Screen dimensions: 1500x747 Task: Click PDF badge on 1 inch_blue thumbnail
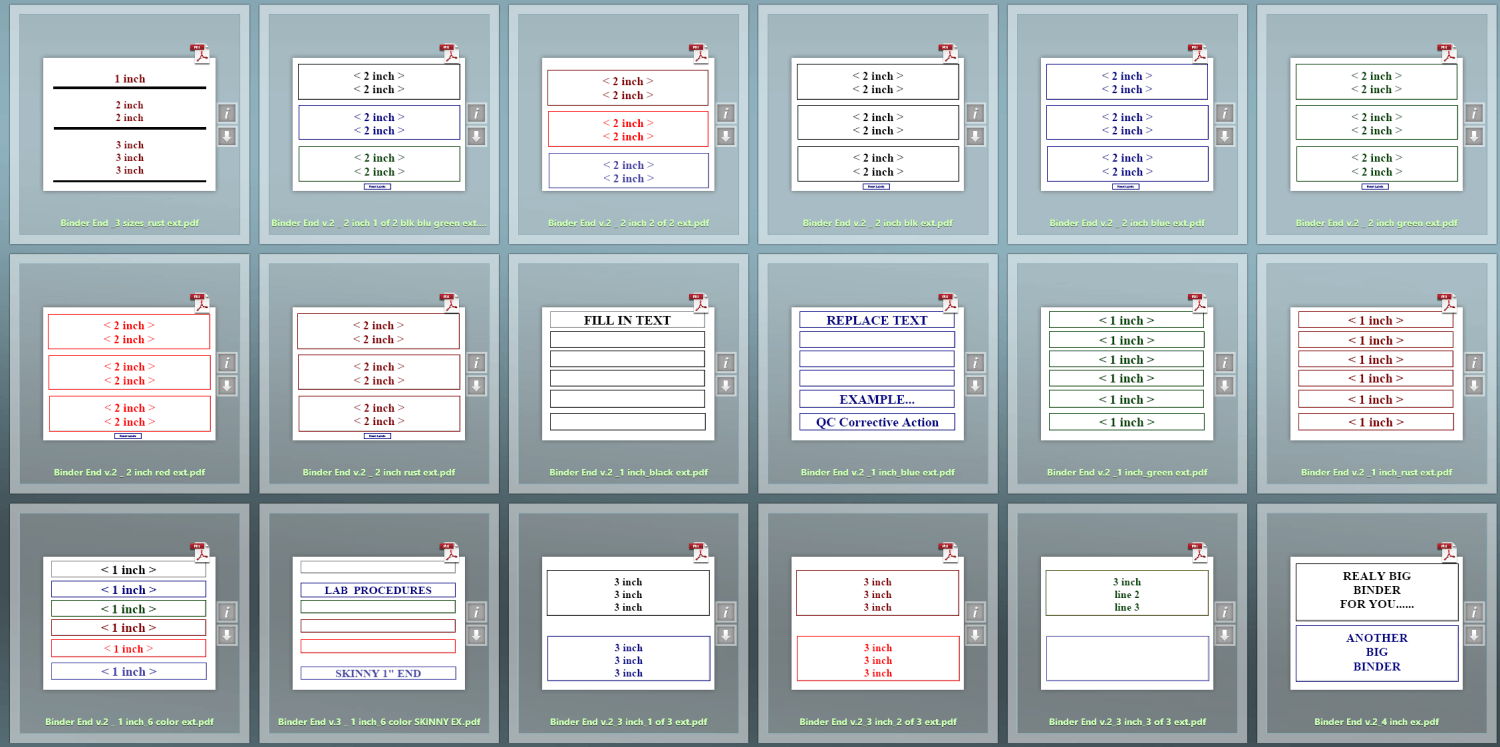[x=948, y=302]
